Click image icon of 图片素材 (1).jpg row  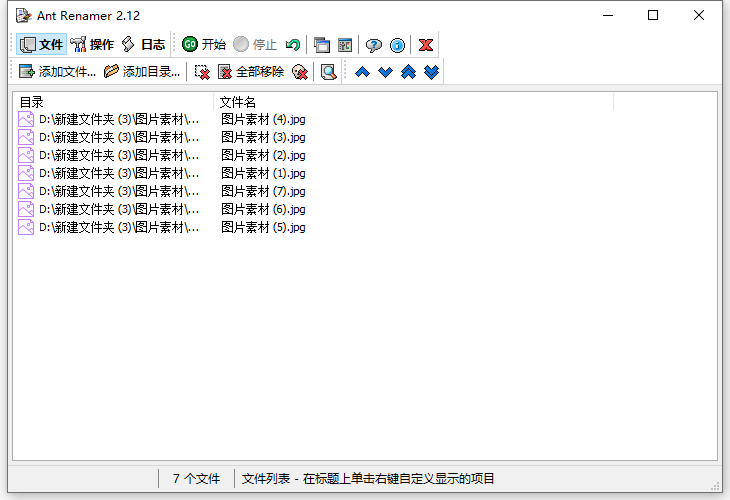pos(26,174)
